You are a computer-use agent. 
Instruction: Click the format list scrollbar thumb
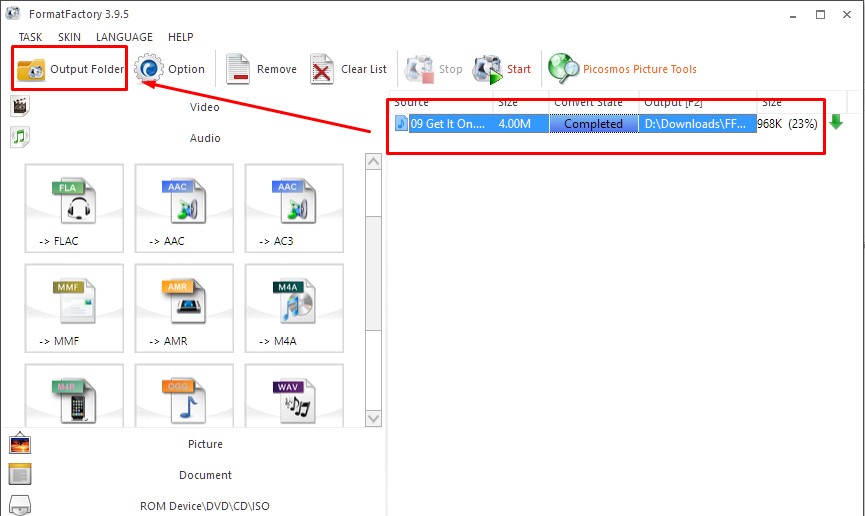[x=373, y=273]
